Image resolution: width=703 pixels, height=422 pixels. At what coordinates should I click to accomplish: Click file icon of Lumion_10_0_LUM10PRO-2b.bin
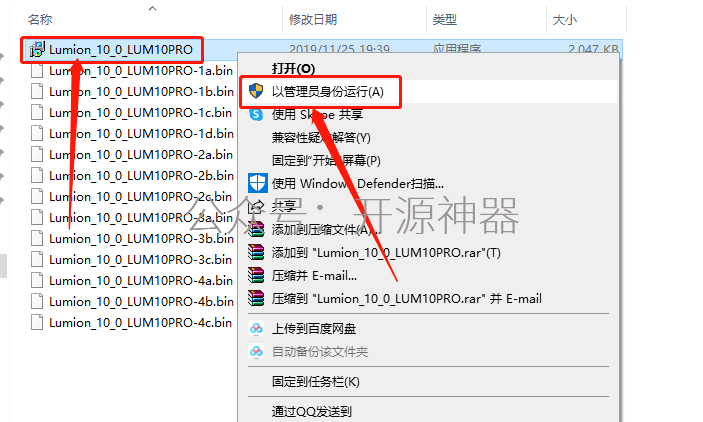tap(37, 176)
